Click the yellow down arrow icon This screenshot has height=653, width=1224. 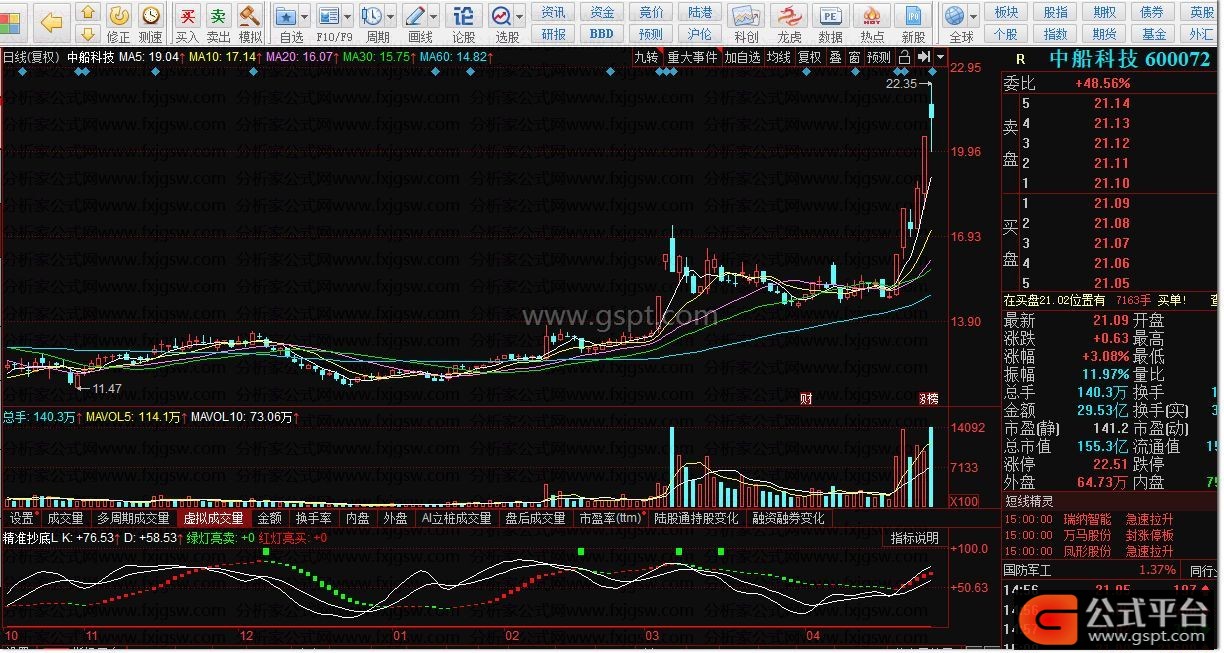(88, 35)
